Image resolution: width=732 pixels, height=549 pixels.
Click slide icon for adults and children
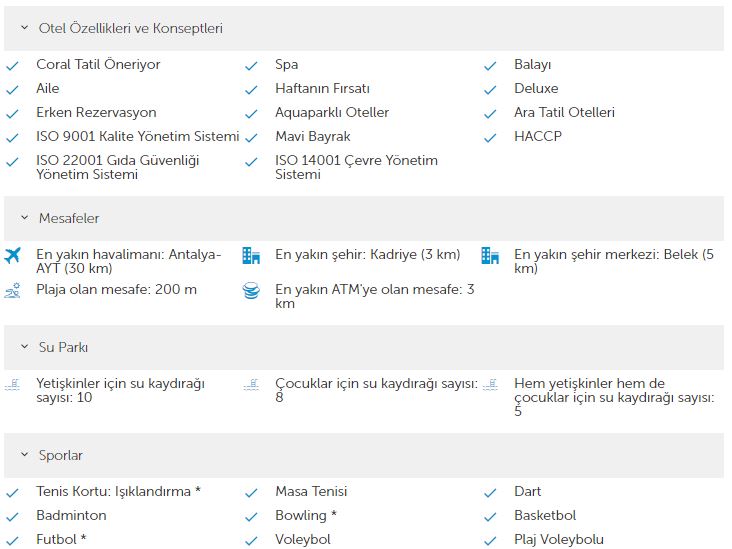coord(490,385)
